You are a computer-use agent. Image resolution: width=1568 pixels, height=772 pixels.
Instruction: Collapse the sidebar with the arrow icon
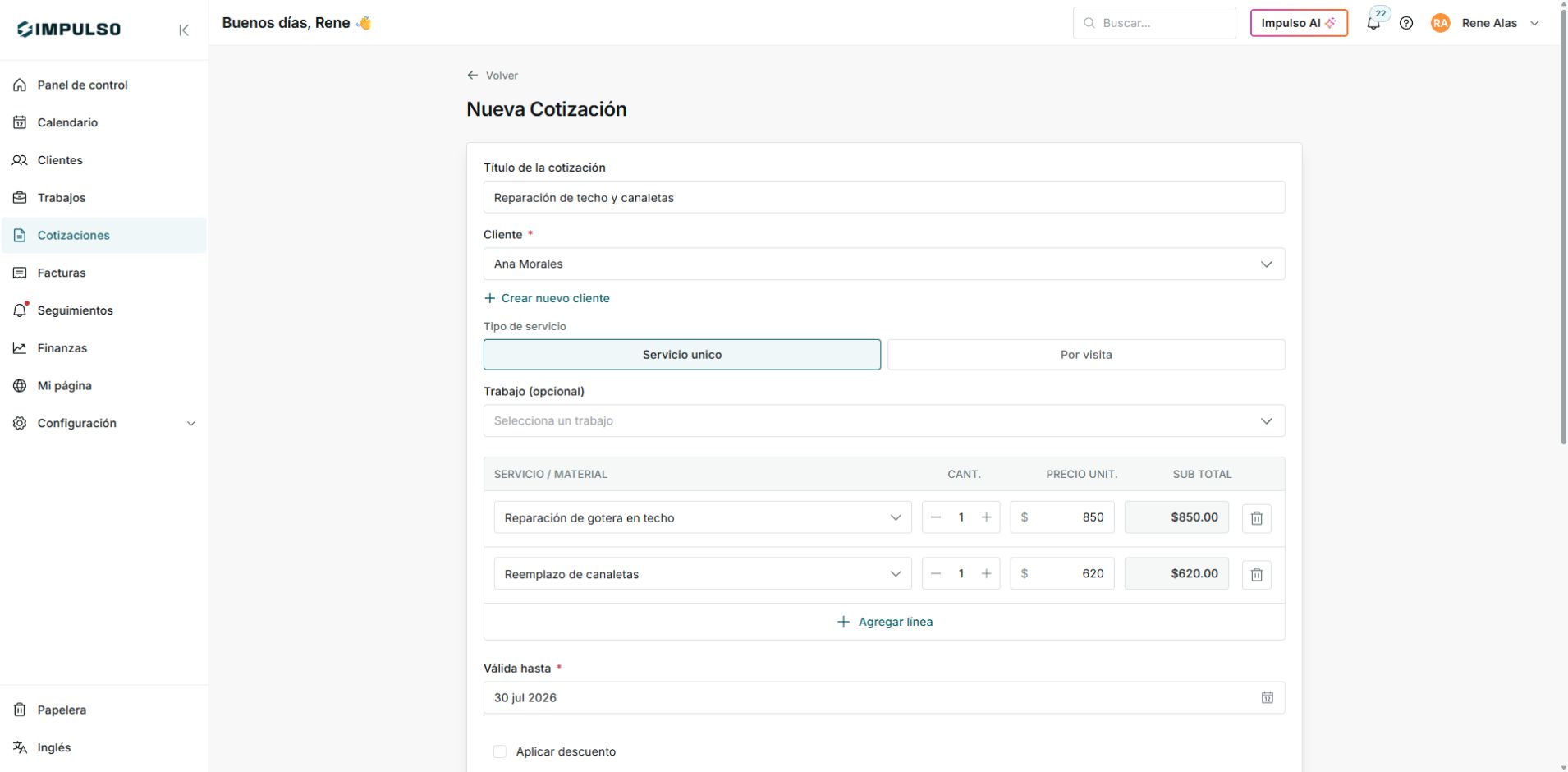point(184,30)
